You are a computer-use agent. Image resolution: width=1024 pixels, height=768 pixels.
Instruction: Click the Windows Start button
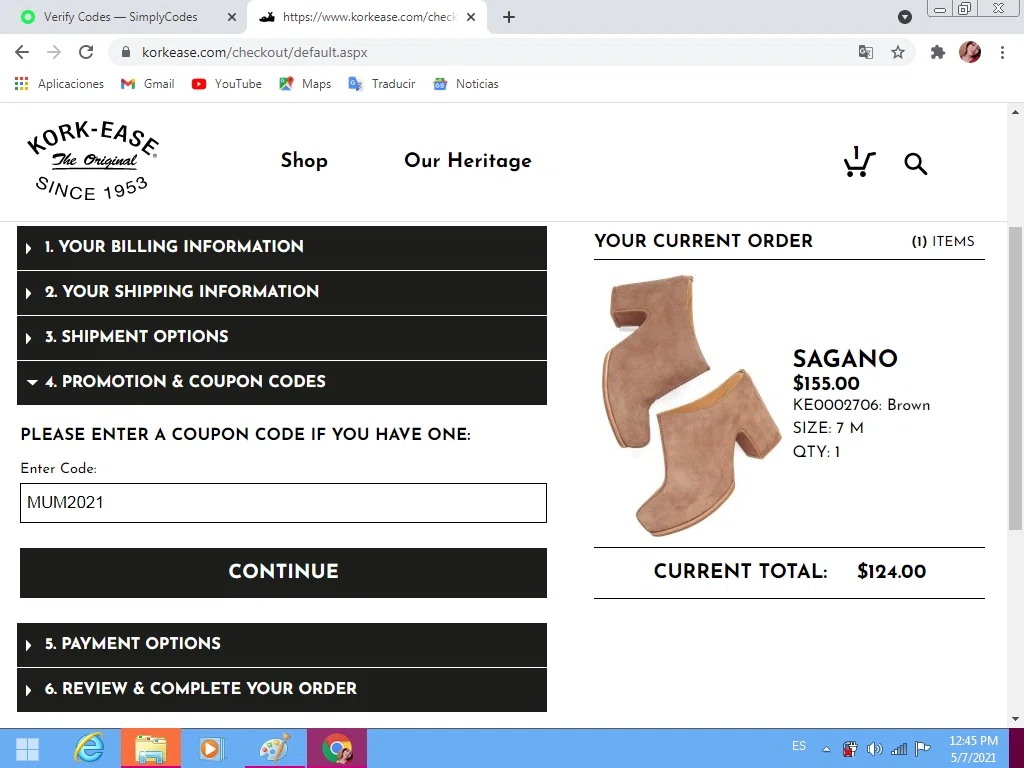point(27,748)
